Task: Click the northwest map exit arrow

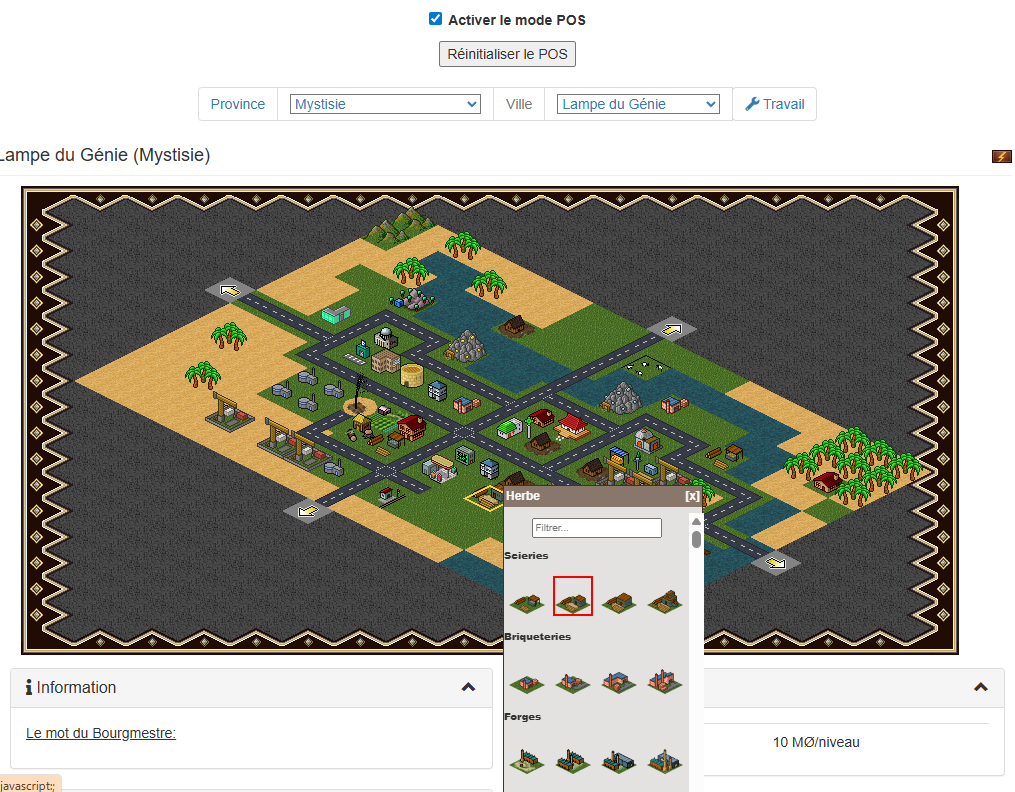Action: coord(230,291)
